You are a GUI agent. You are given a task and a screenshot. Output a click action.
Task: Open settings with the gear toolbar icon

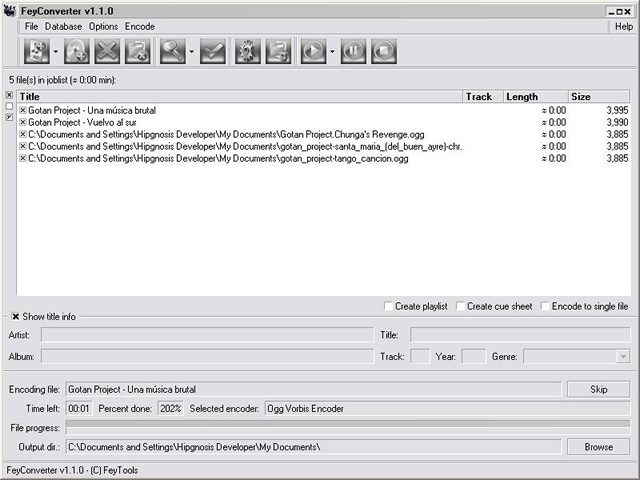coord(247,51)
